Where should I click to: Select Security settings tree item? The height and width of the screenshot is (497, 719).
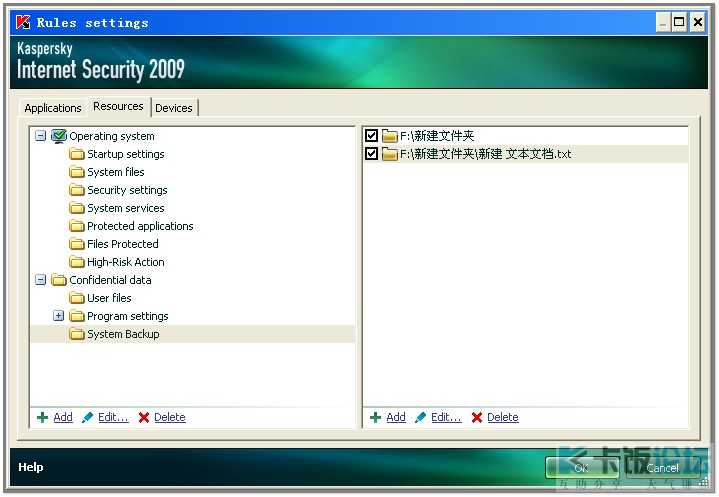click(x=127, y=190)
